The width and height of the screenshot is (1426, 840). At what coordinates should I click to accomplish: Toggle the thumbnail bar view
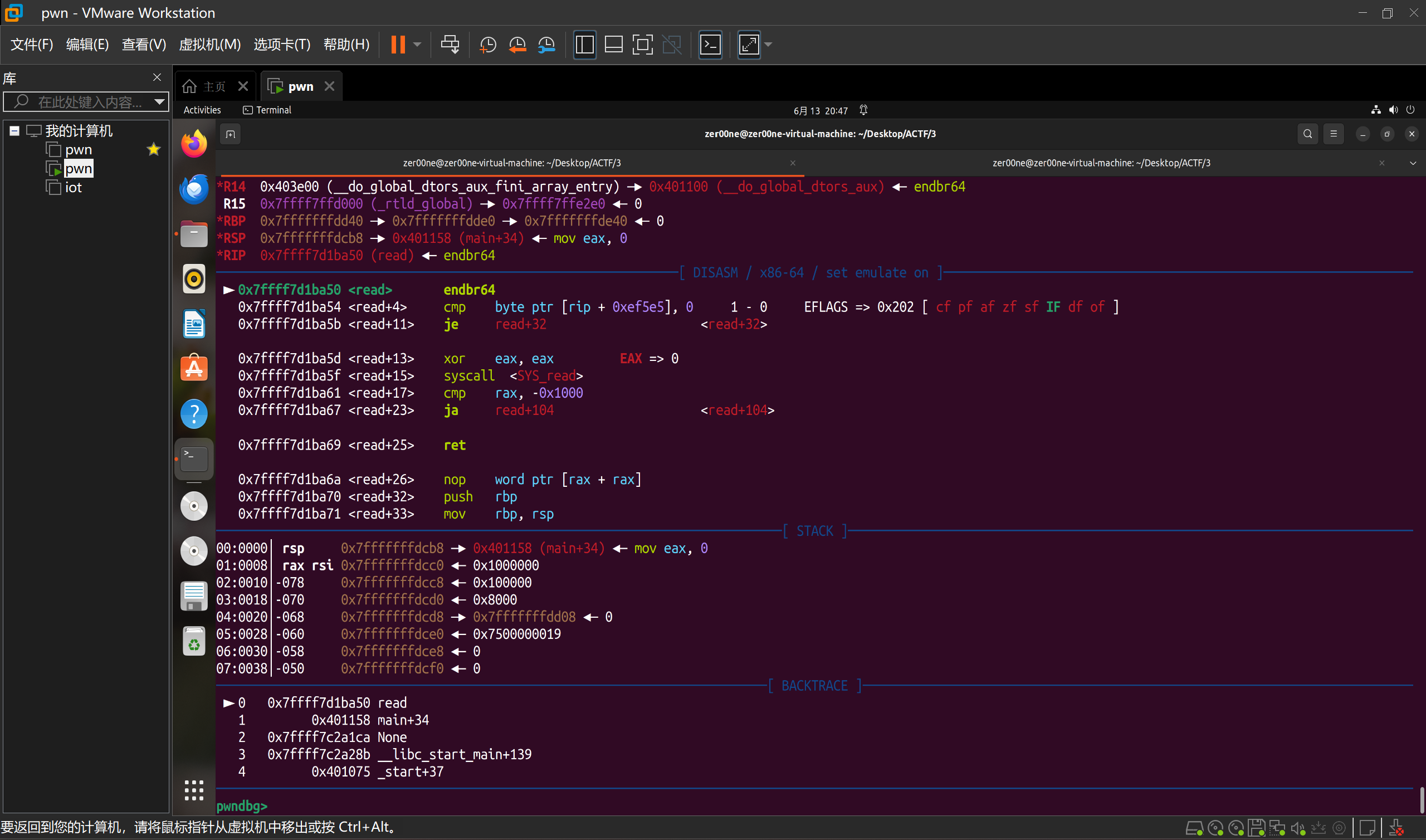[614, 44]
